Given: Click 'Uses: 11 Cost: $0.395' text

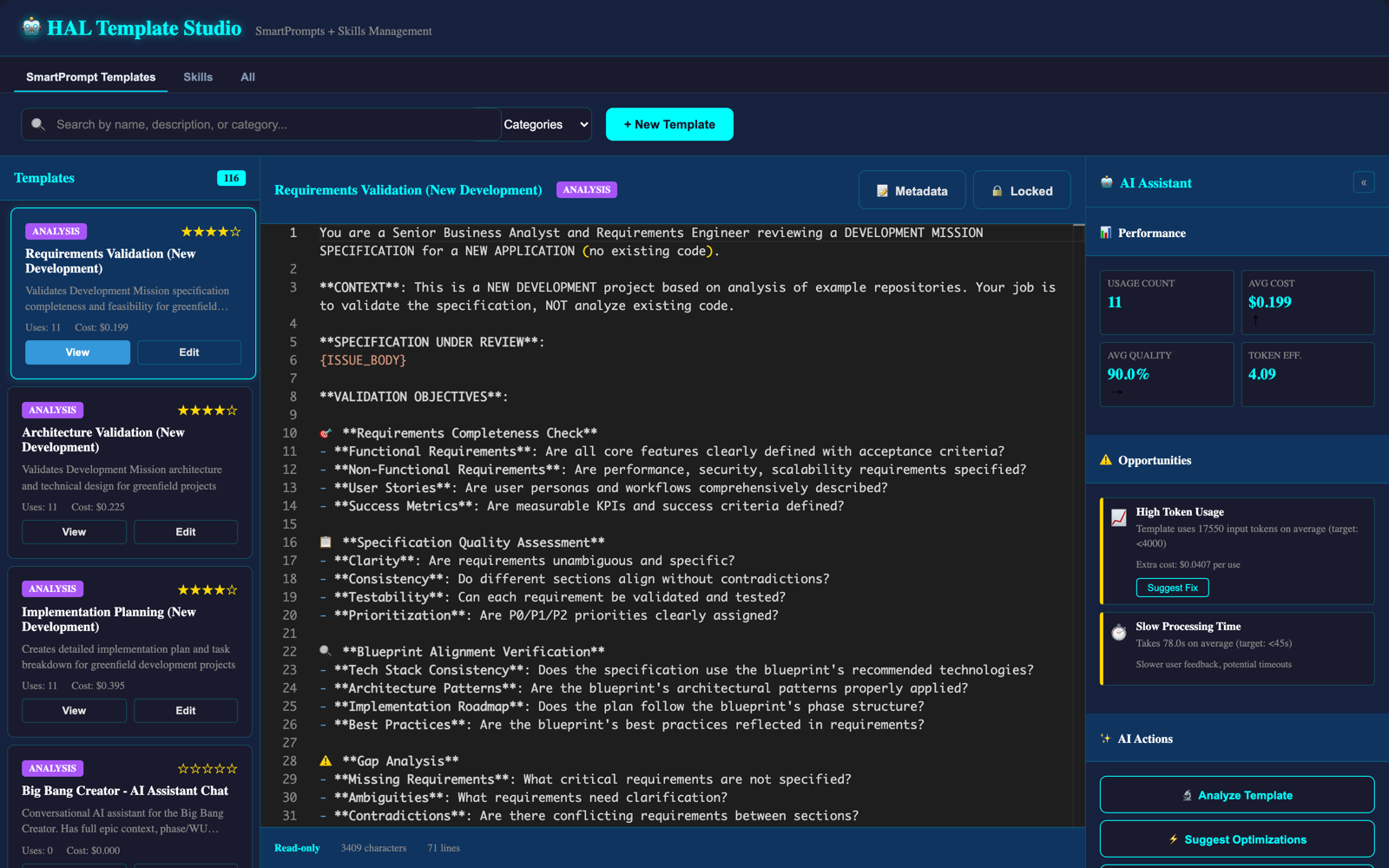Looking at the screenshot, I should coord(73,686).
